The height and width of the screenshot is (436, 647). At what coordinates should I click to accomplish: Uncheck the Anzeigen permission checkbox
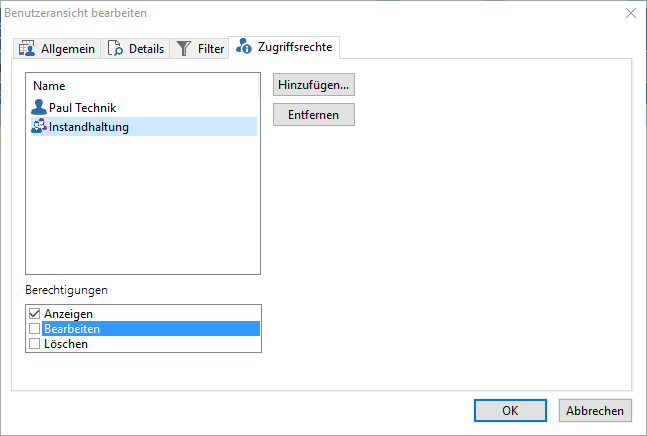[35, 313]
